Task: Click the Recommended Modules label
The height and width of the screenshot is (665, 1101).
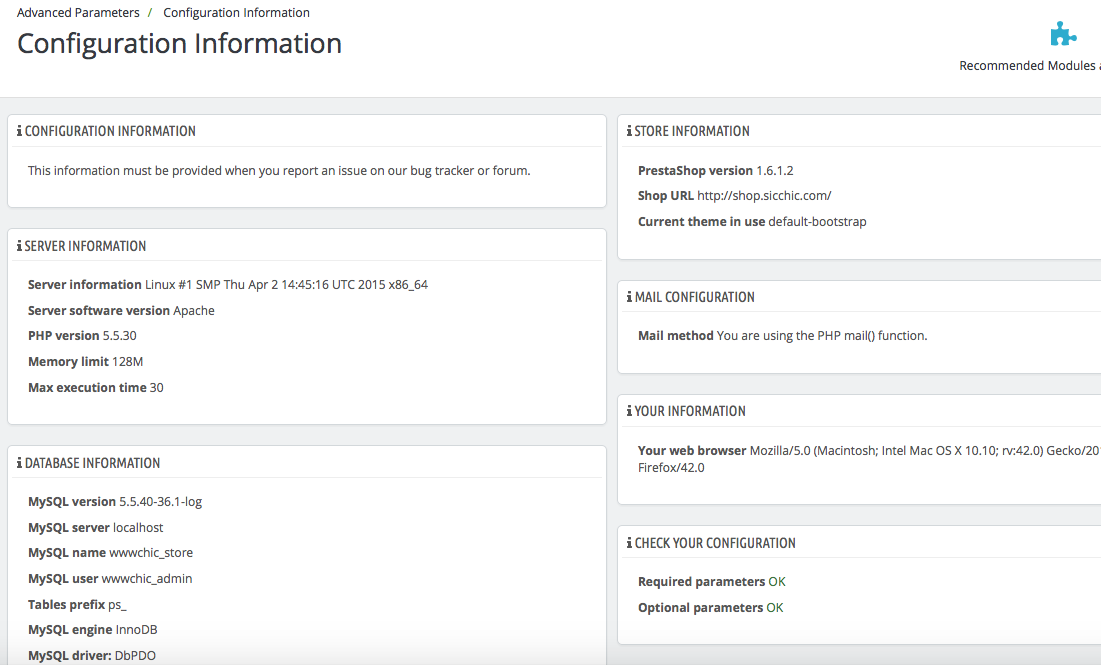Action: point(1028,66)
